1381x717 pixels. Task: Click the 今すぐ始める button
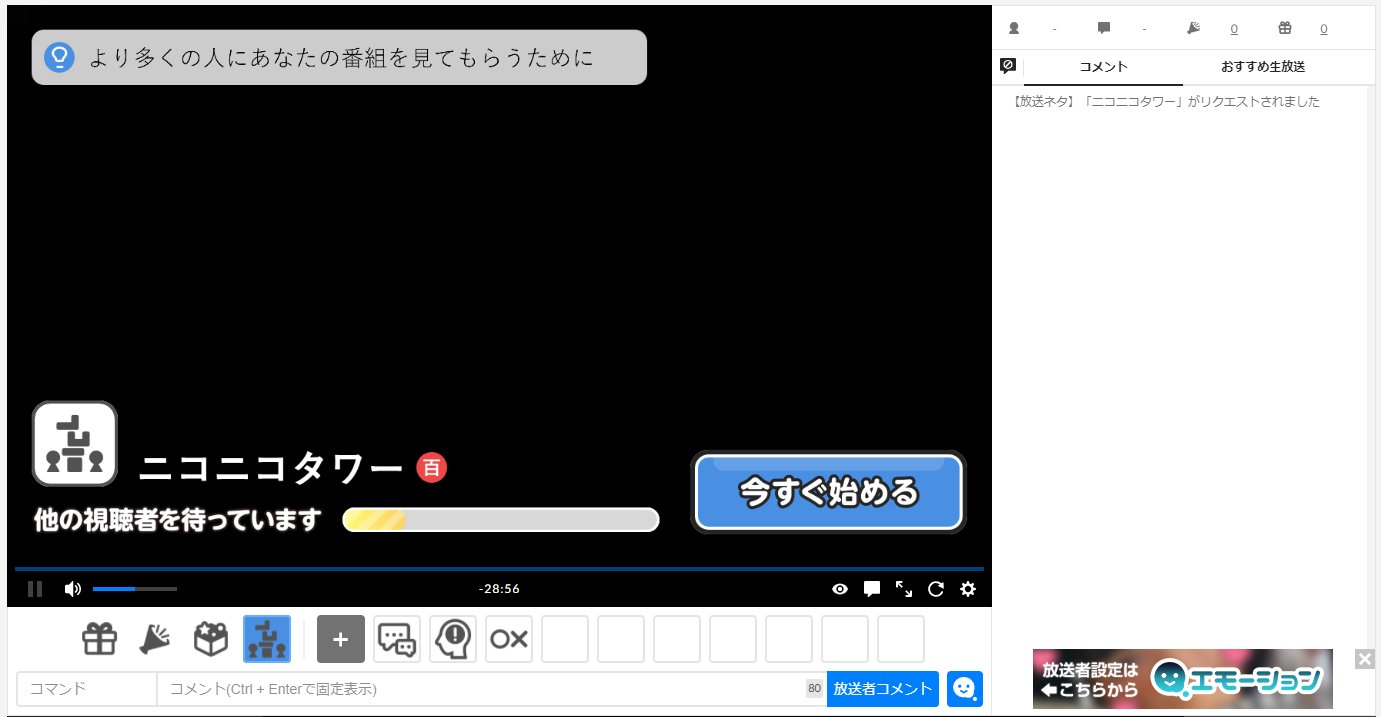coord(829,492)
